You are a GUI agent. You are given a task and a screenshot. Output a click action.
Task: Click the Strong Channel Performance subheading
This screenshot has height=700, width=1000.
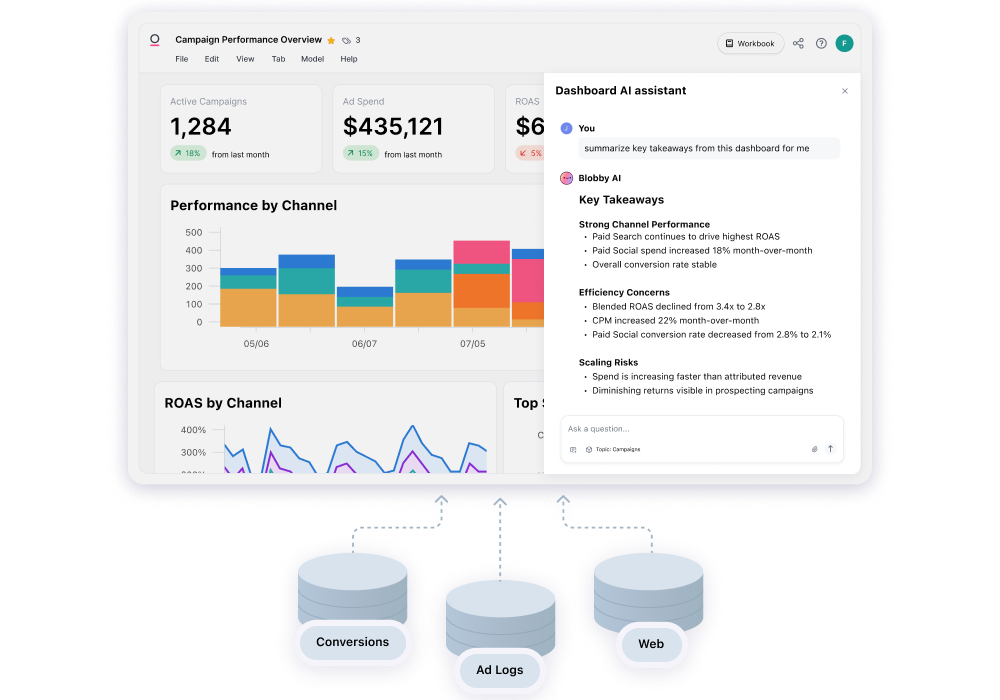click(x=644, y=224)
